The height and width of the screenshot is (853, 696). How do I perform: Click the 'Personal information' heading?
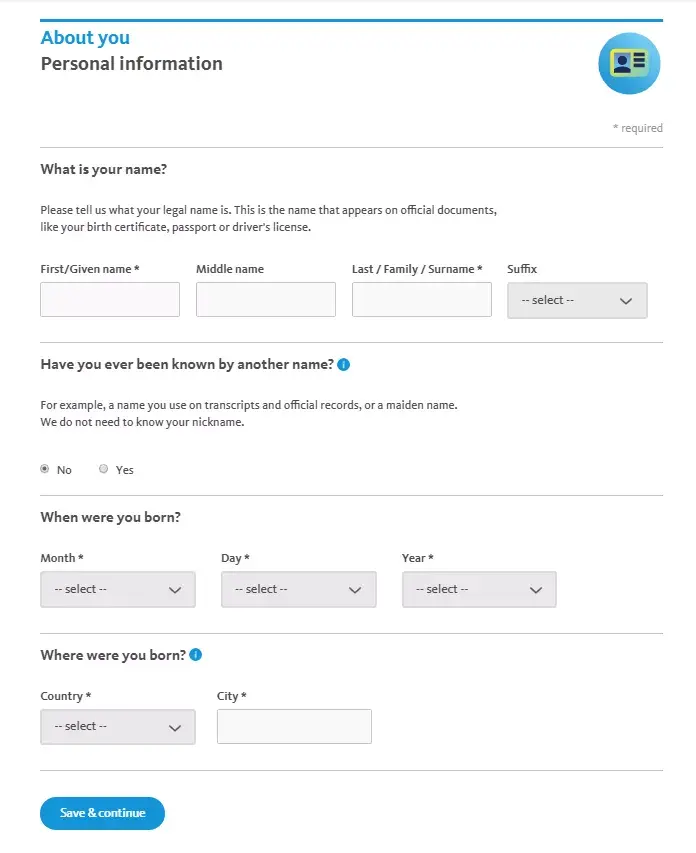point(131,64)
